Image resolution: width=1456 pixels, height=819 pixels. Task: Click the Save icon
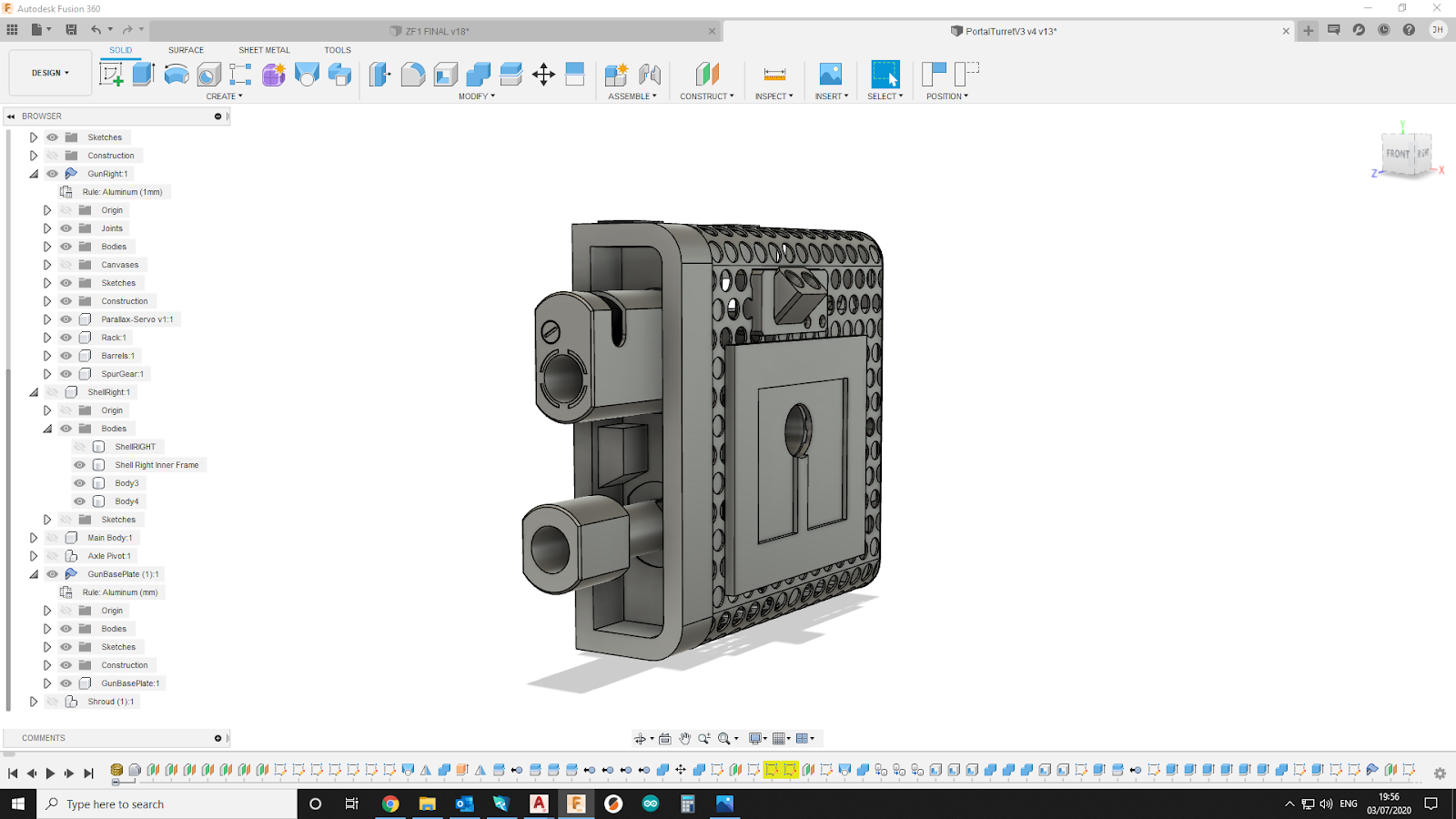coord(71,30)
